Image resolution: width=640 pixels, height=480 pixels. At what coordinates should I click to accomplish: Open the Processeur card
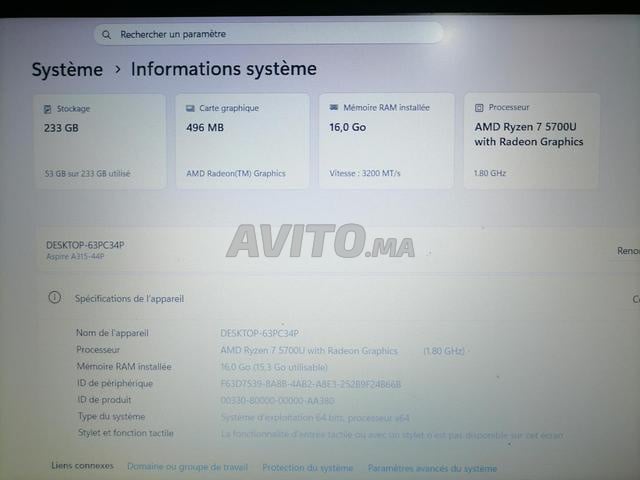[531, 140]
